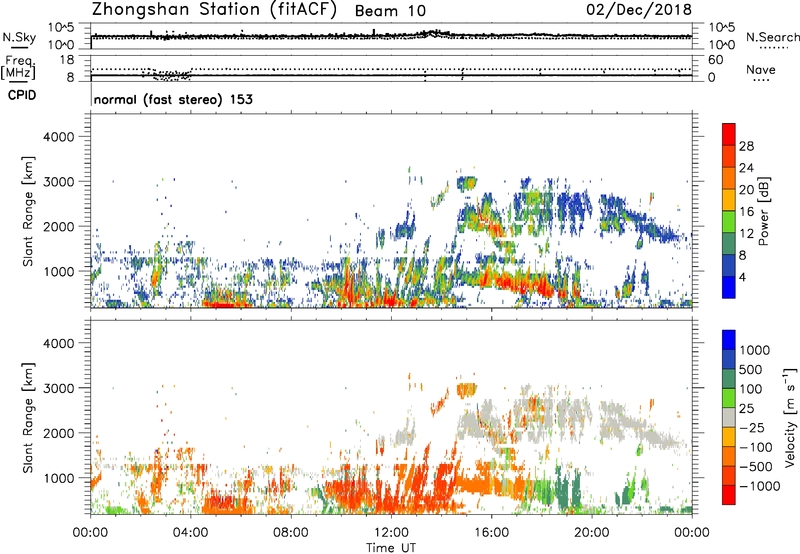Select the Velocity segment between 100 and 500
The width and height of the screenshot is (800, 554).
point(729,379)
